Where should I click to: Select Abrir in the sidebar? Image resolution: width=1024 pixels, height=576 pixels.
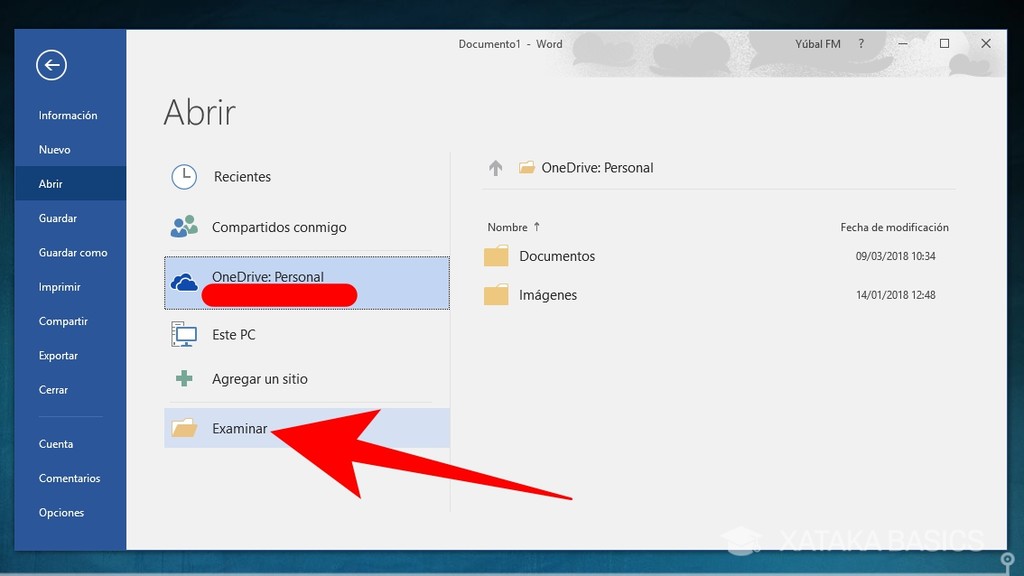(50, 184)
